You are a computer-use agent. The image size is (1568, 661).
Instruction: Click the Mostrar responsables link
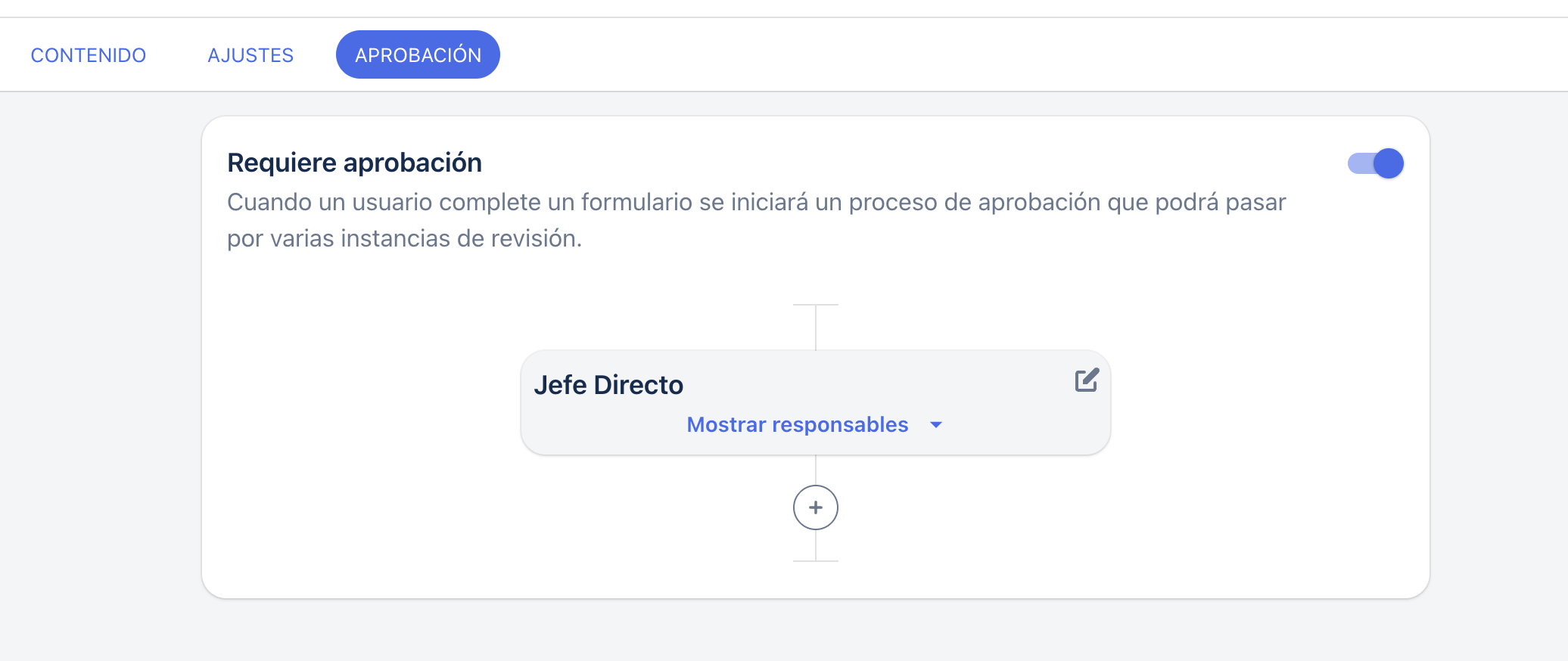coord(797,425)
